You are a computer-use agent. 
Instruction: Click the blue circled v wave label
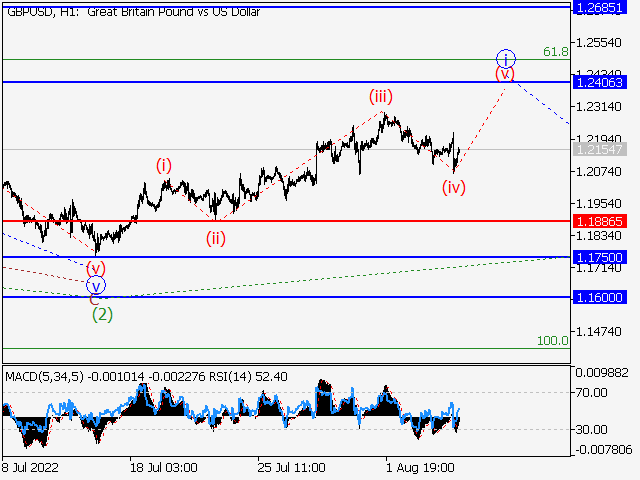(x=96, y=286)
